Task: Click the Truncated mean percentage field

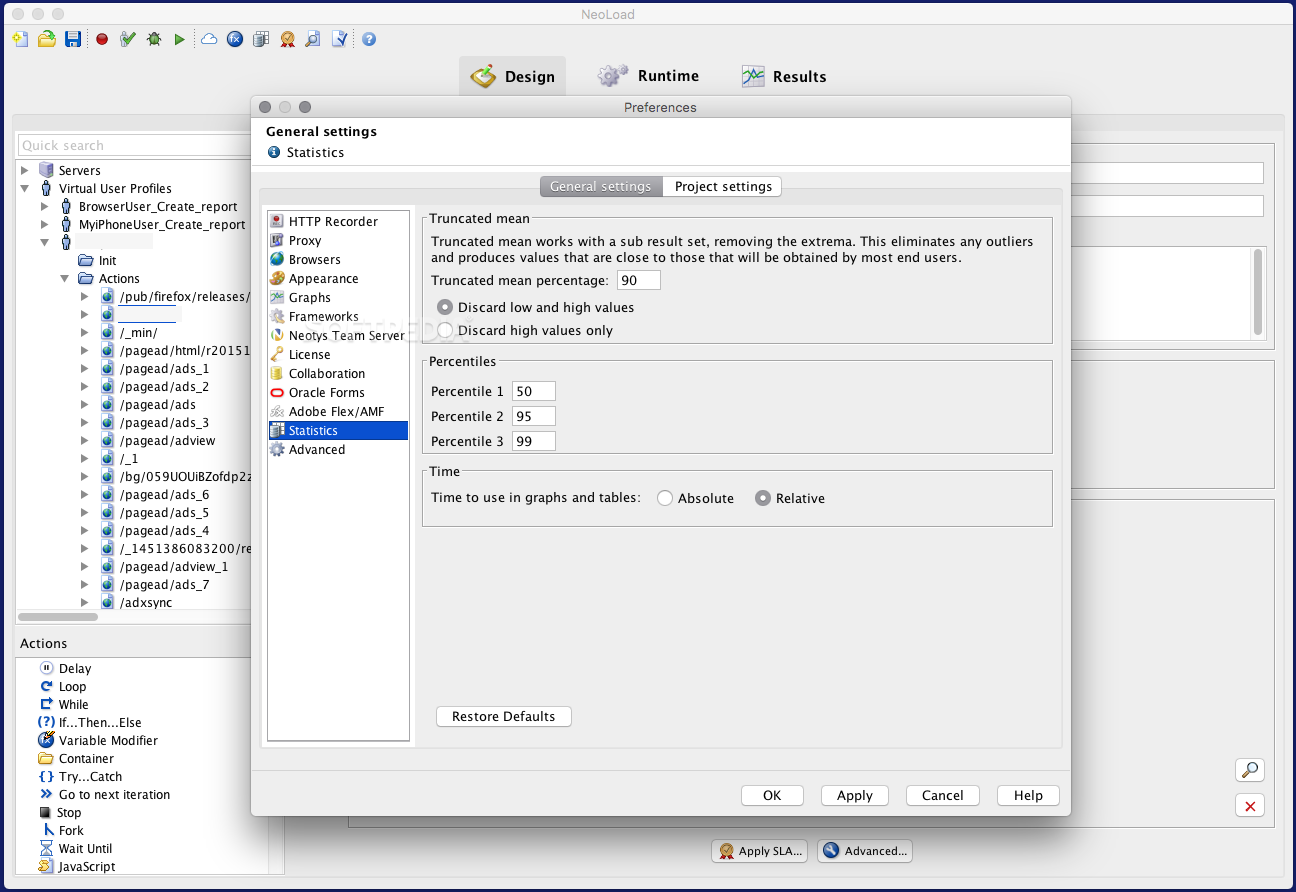Action: point(639,280)
